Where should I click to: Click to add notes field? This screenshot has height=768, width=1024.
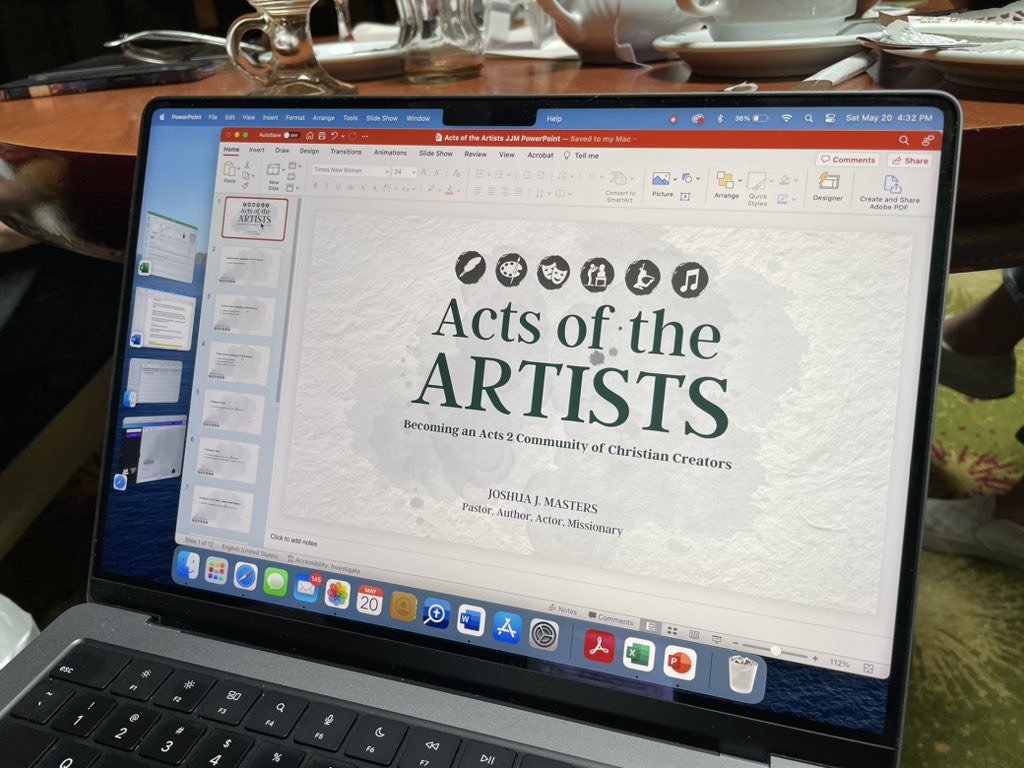click(x=293, y=539)
